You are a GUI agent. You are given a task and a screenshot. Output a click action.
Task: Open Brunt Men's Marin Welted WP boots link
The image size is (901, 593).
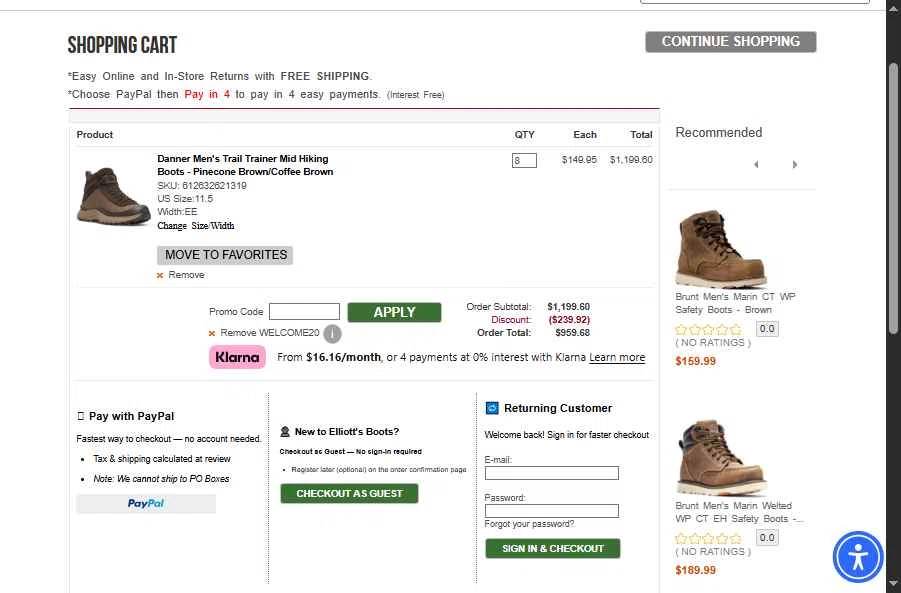(x=739, y=513)
